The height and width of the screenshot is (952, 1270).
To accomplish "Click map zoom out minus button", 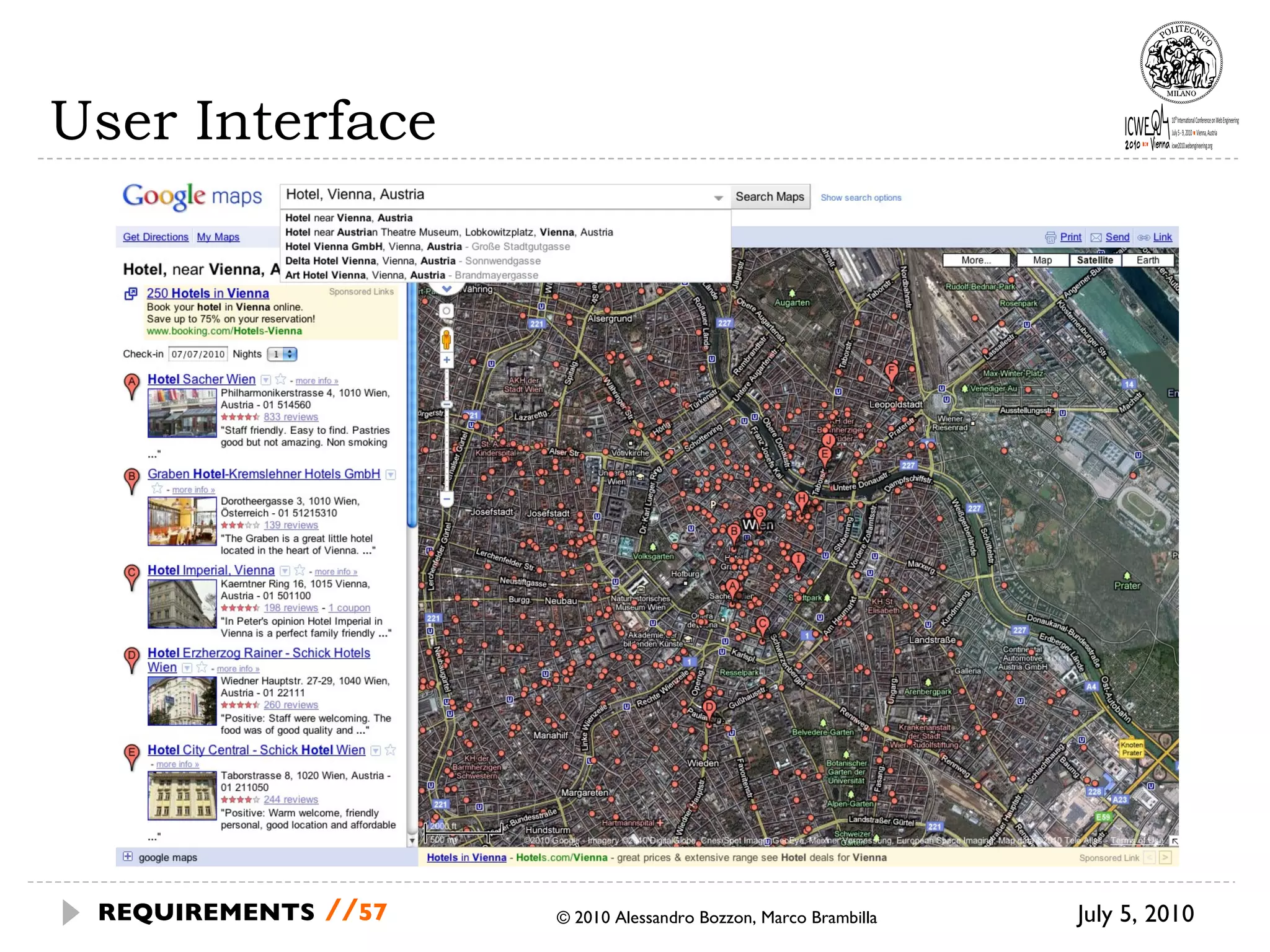I will tap(446, 498).
